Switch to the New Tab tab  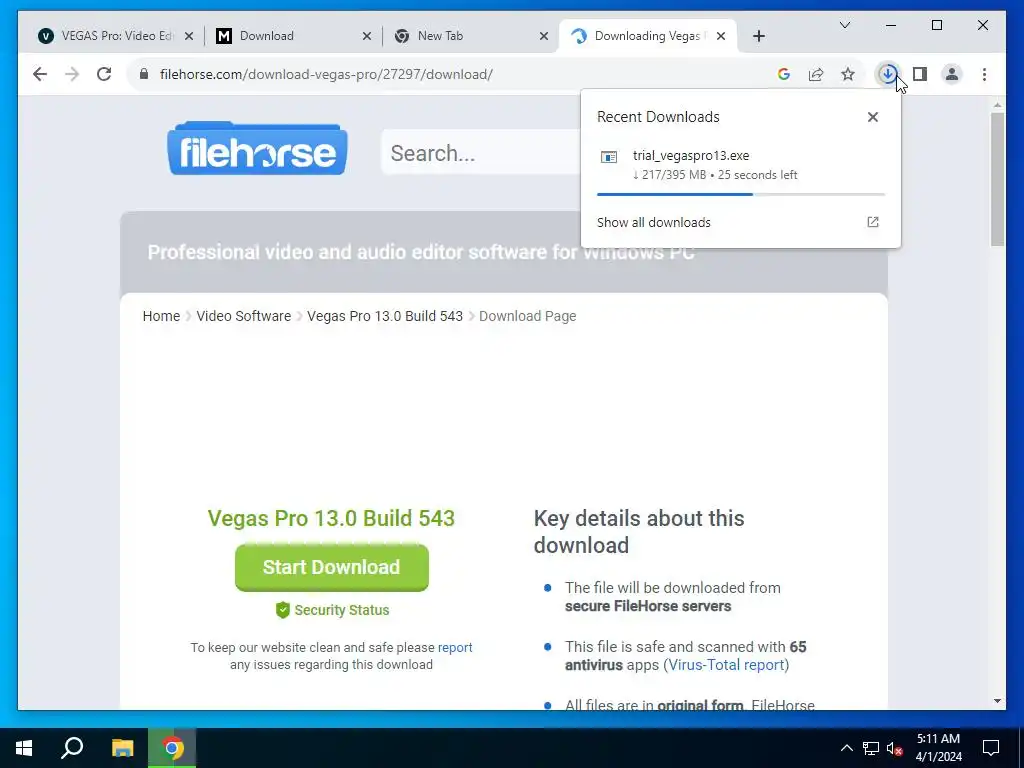pyautogui.click(x=472, y=36)
